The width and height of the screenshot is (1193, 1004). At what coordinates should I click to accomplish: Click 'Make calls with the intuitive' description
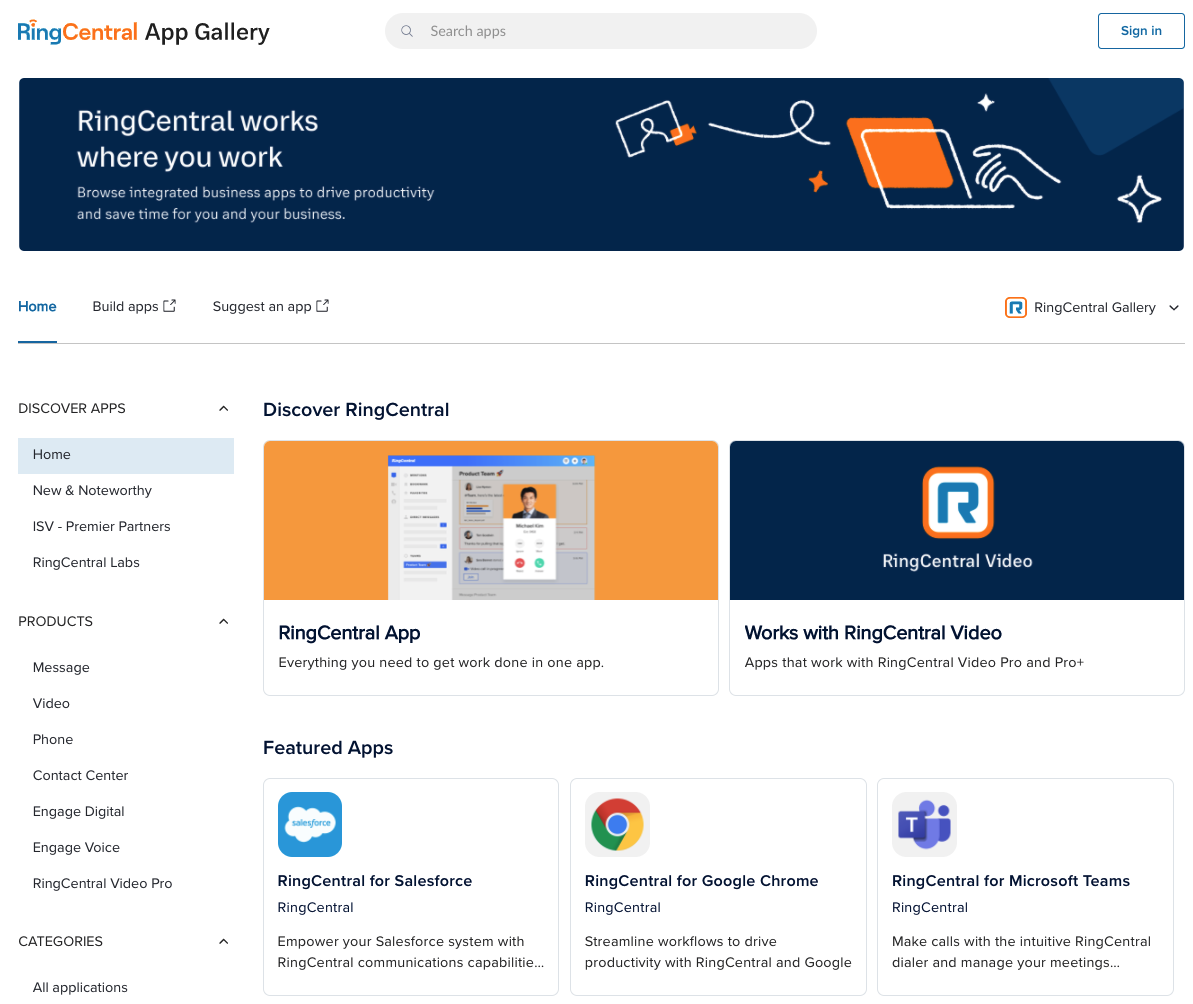coord(1021,952)
